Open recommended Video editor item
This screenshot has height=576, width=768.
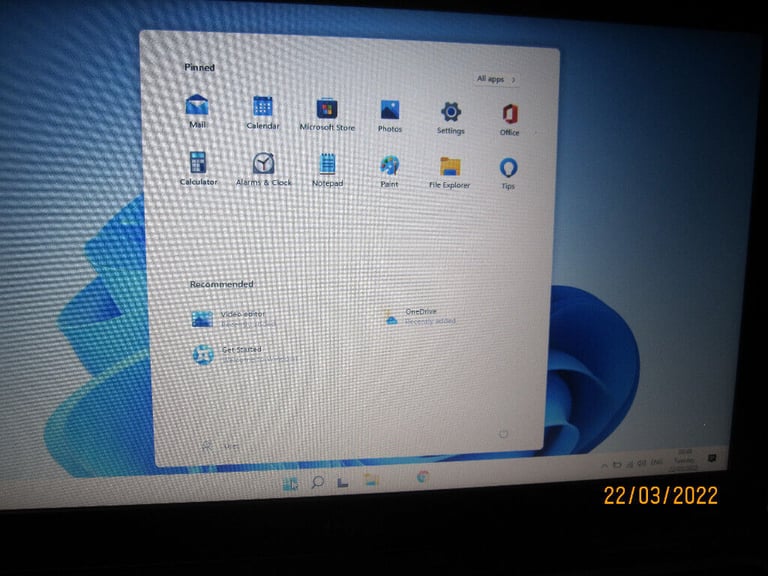pyautogui.click(x=234, y=319)
